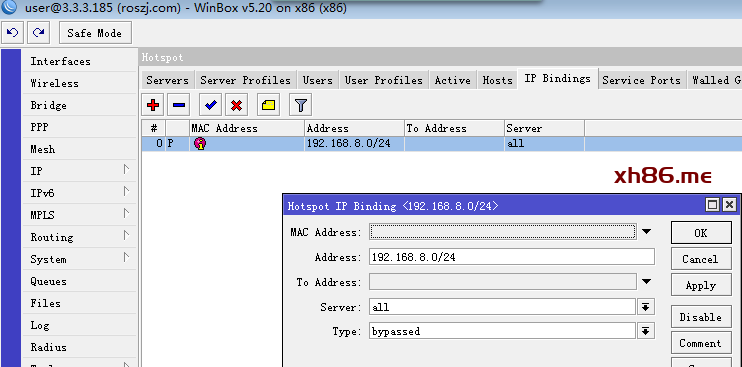742x367 pixels.
Task: Switch to the Servers tab
Action: point(168,80)
